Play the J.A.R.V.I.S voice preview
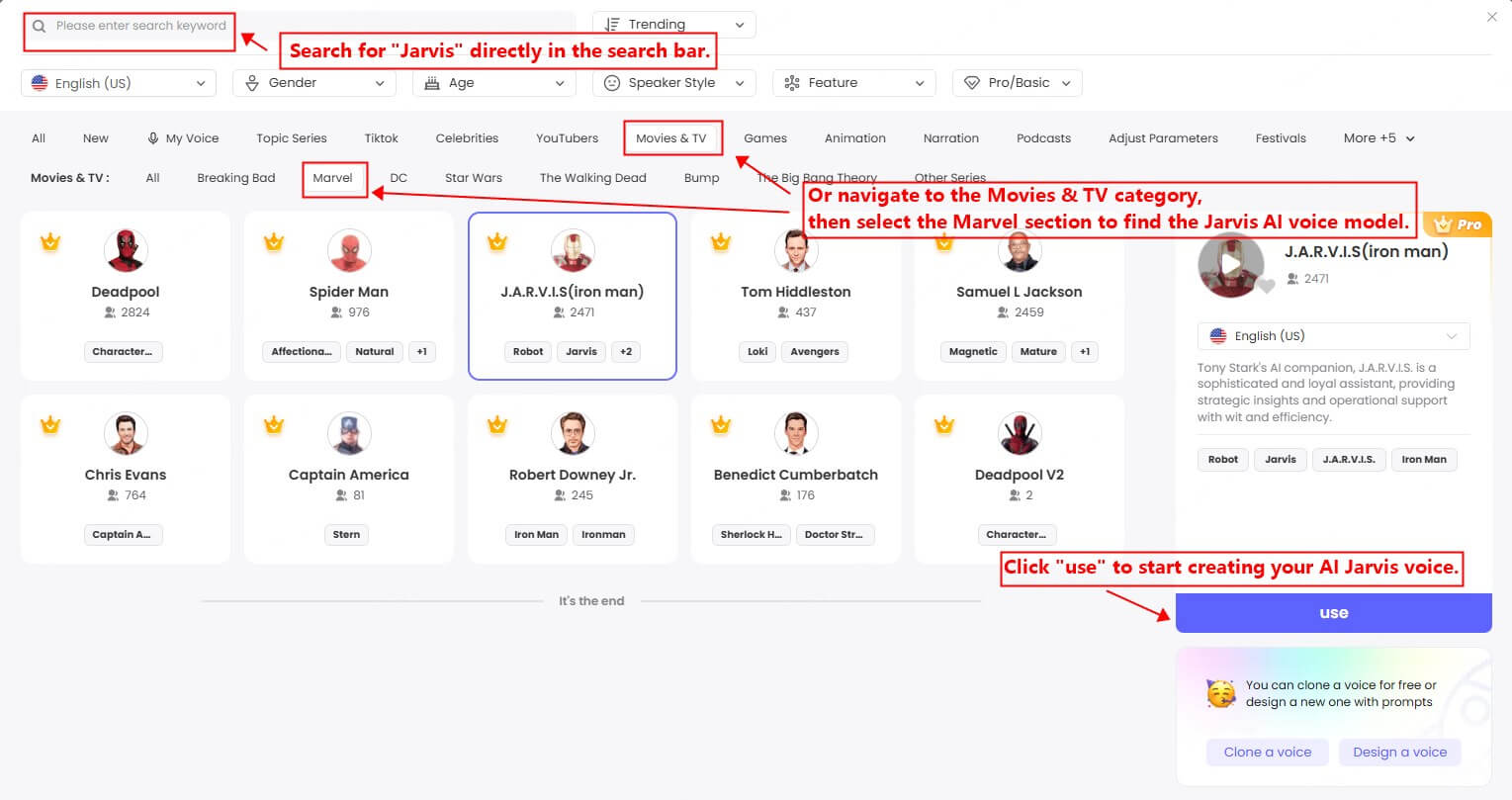The image size is (1512, 800). pos(1231,262)
